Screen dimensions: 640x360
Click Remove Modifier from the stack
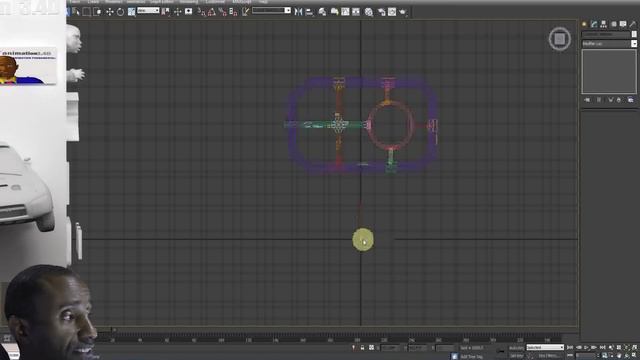pos(619,100)
